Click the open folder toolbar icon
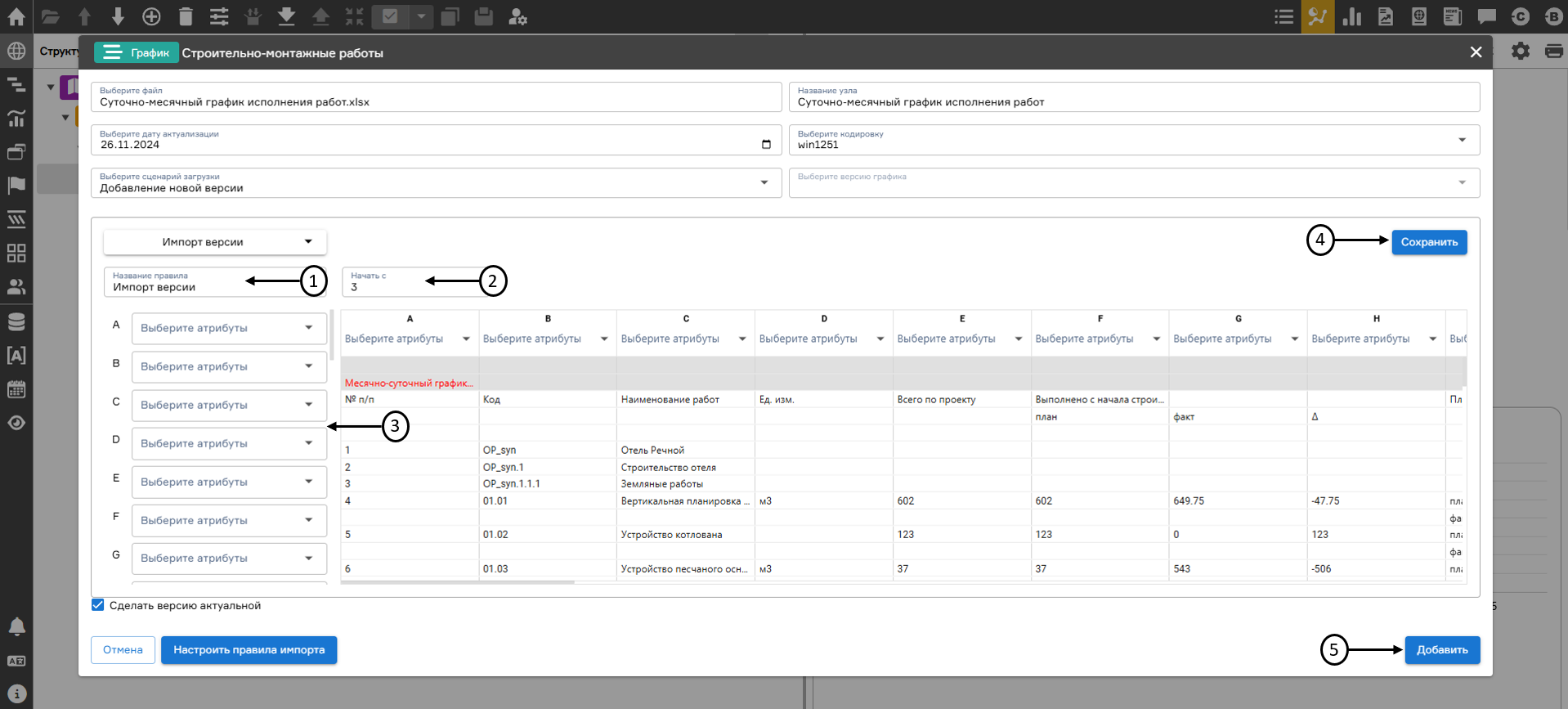The height and width of the screenshot is (709, 1568). tap(51, 16)
